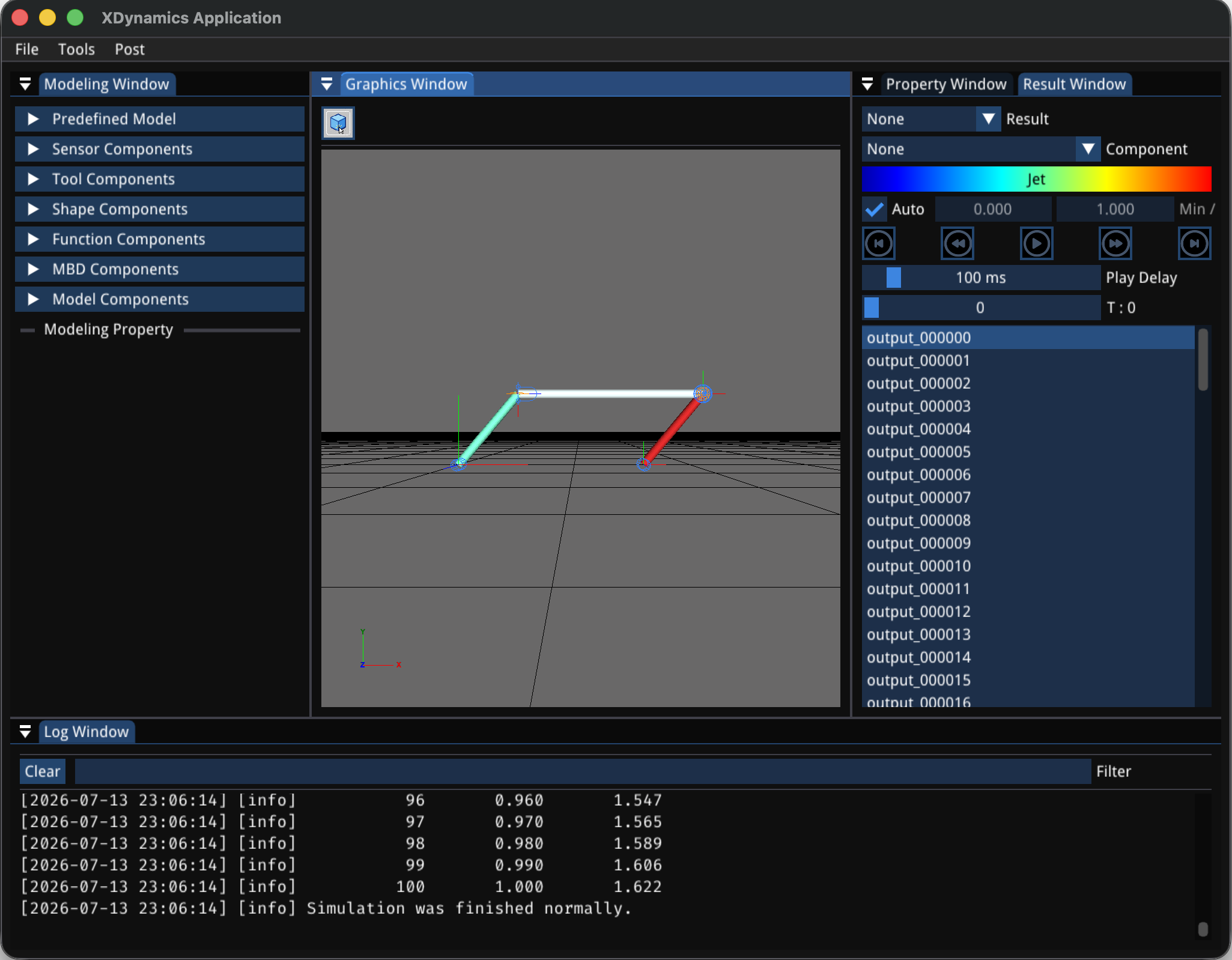
Task: Expand the Model Components section
Action: pyautogui.click(x=160, y=299)
